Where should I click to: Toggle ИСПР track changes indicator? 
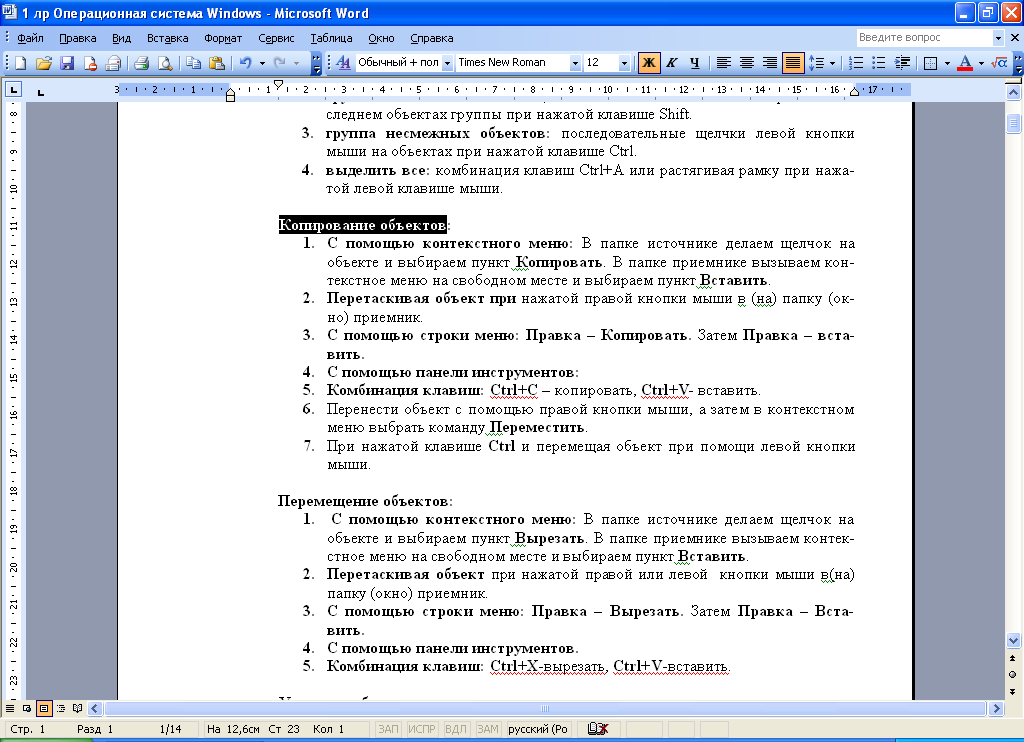(x=422, y=729)
